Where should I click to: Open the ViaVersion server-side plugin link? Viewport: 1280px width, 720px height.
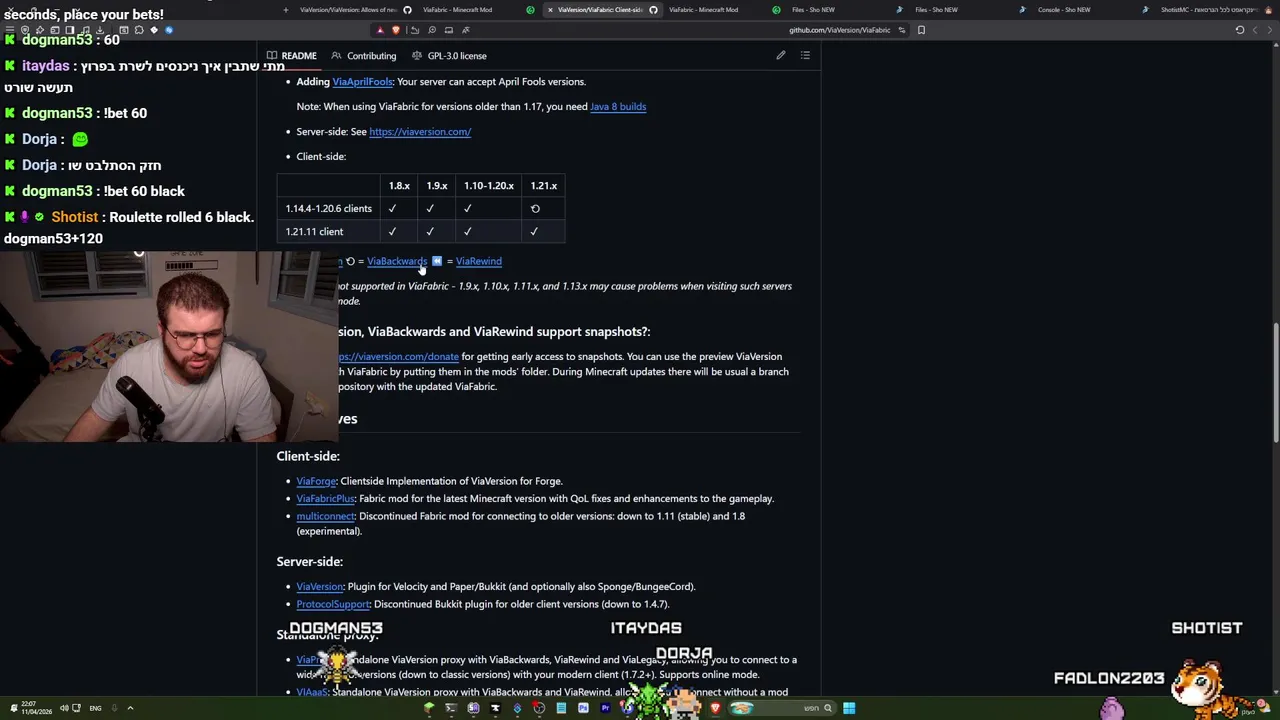click(x=320, y=587)
